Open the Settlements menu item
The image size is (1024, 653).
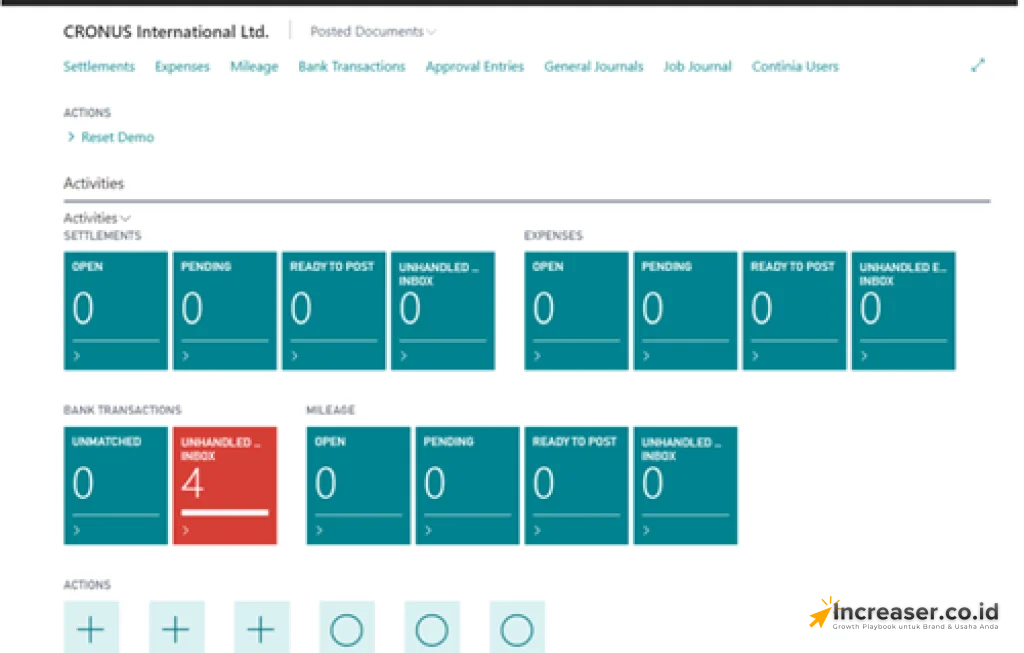point(99,66)
